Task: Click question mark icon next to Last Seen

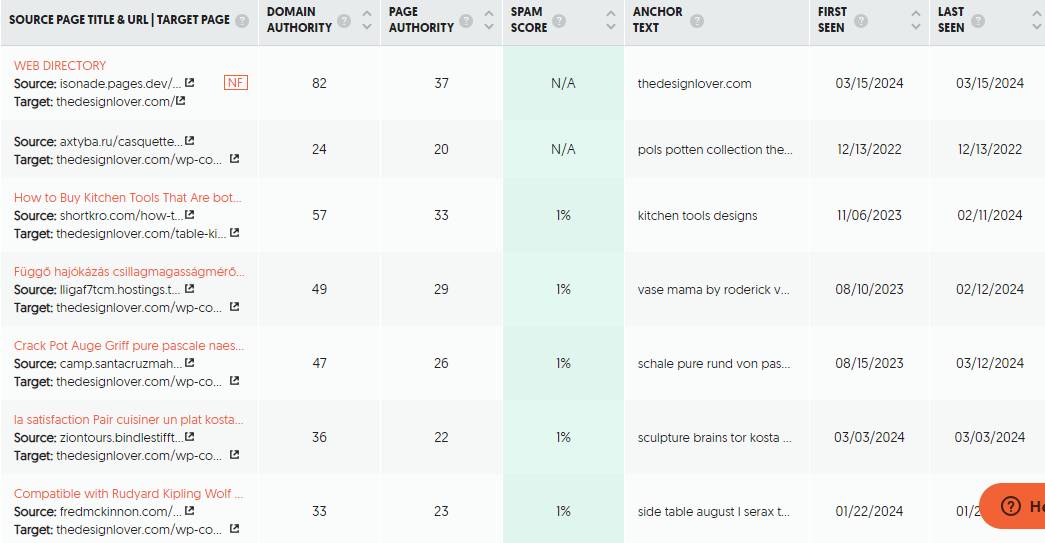Action: click(x=977, y=21)
